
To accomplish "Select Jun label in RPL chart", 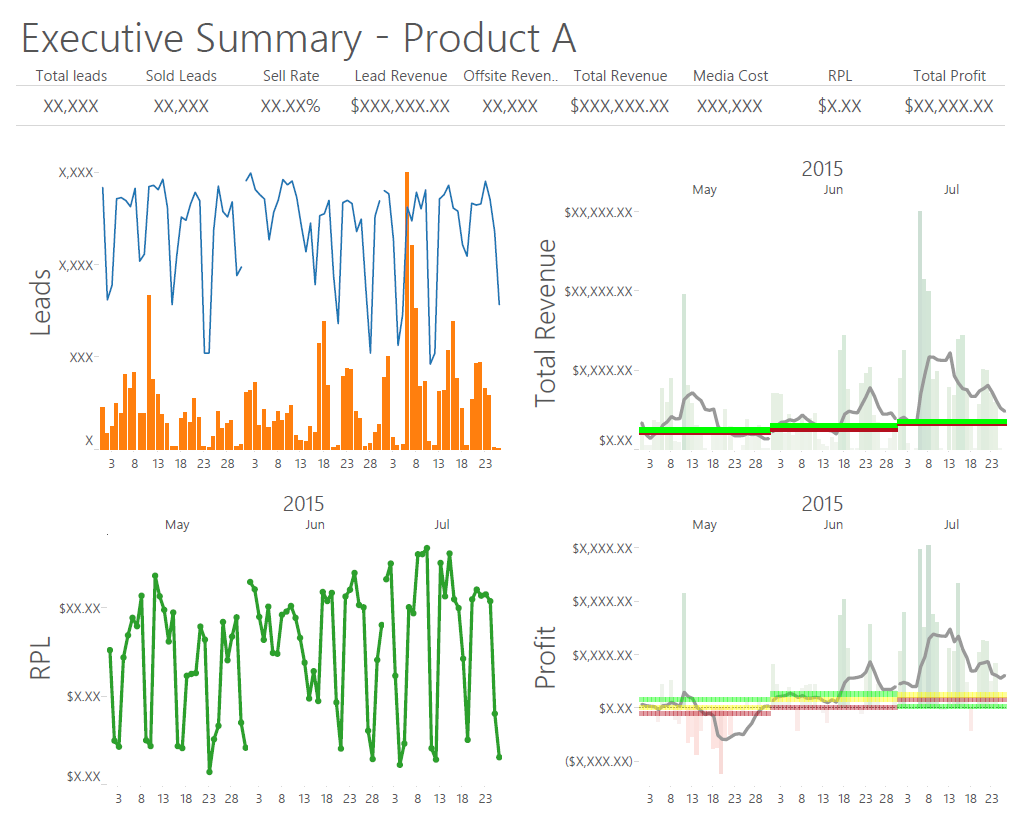I will [314, 525].
